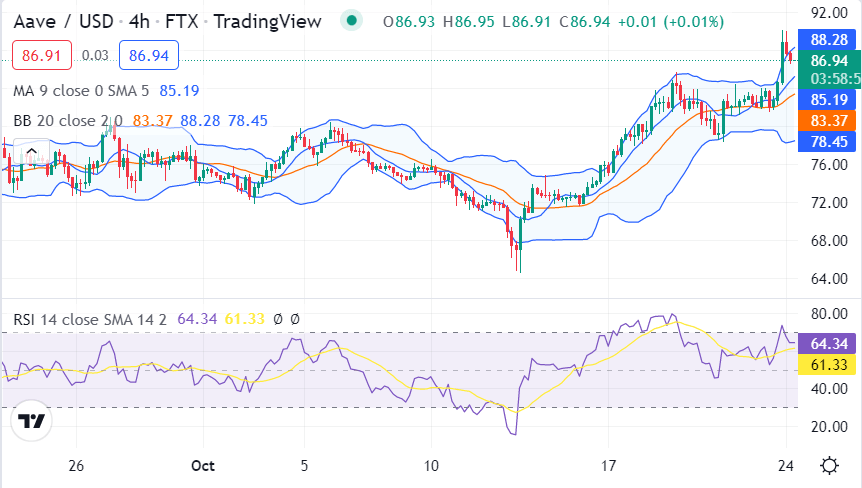Click the 85.19 moving average price label
Viewport: 862px width, 488px height.
[829, 99]
